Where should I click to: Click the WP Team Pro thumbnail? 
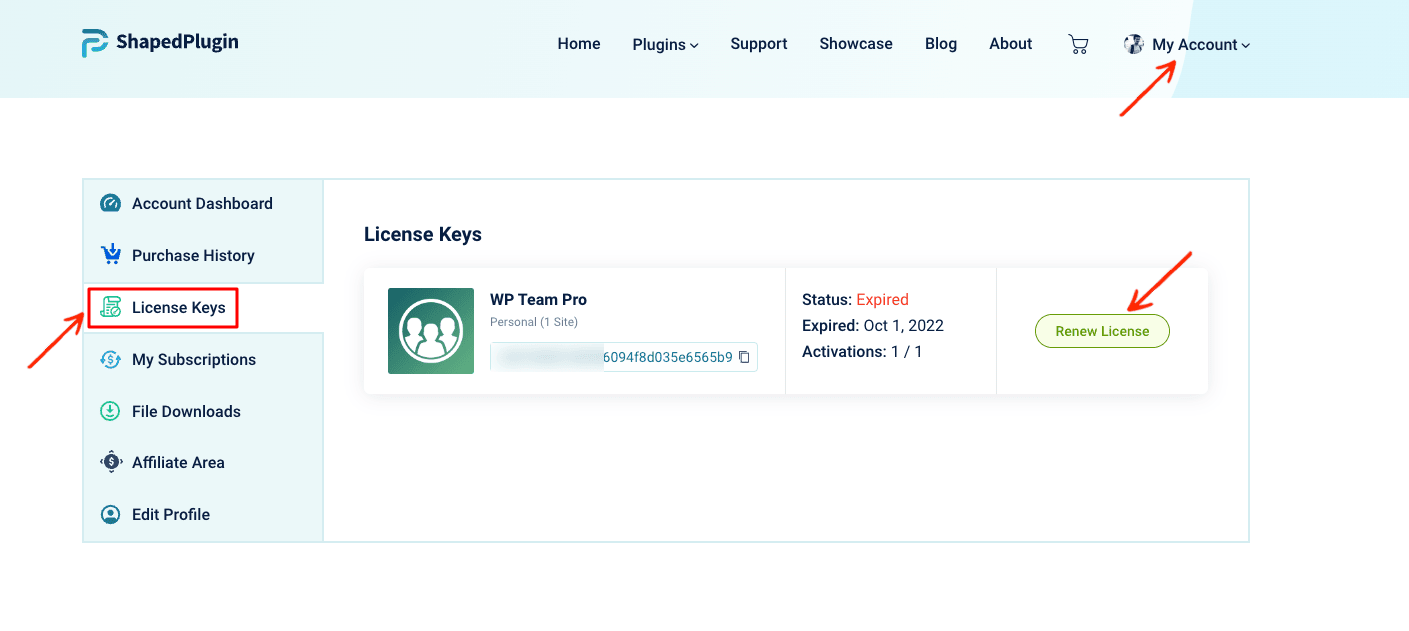coord(431,331)
